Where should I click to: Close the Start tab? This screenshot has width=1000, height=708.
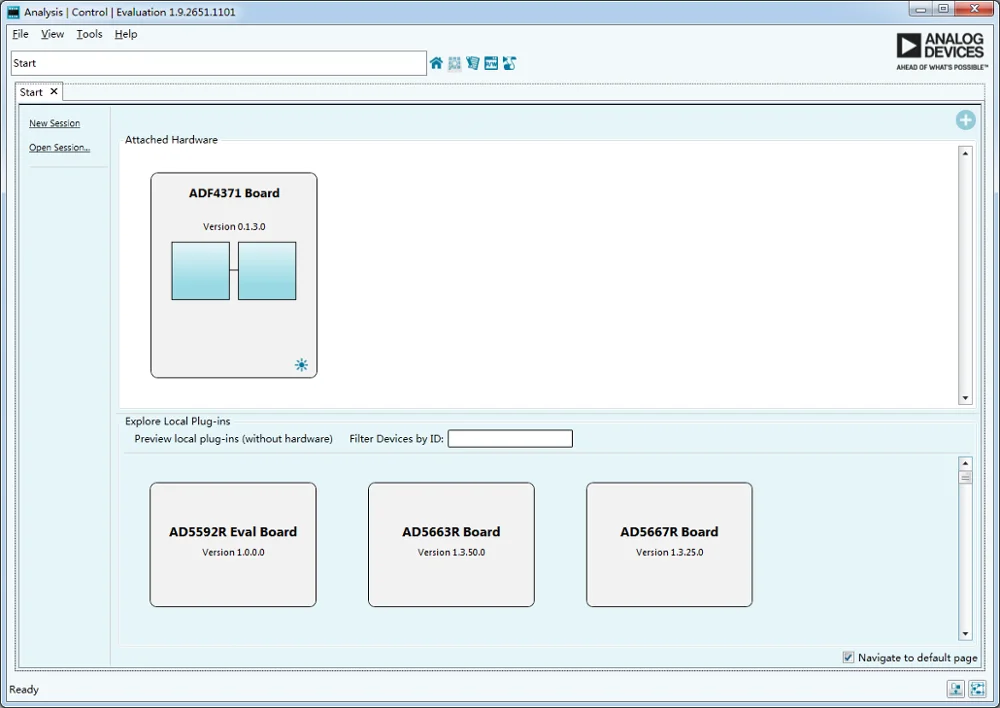[x=54, y=92]
